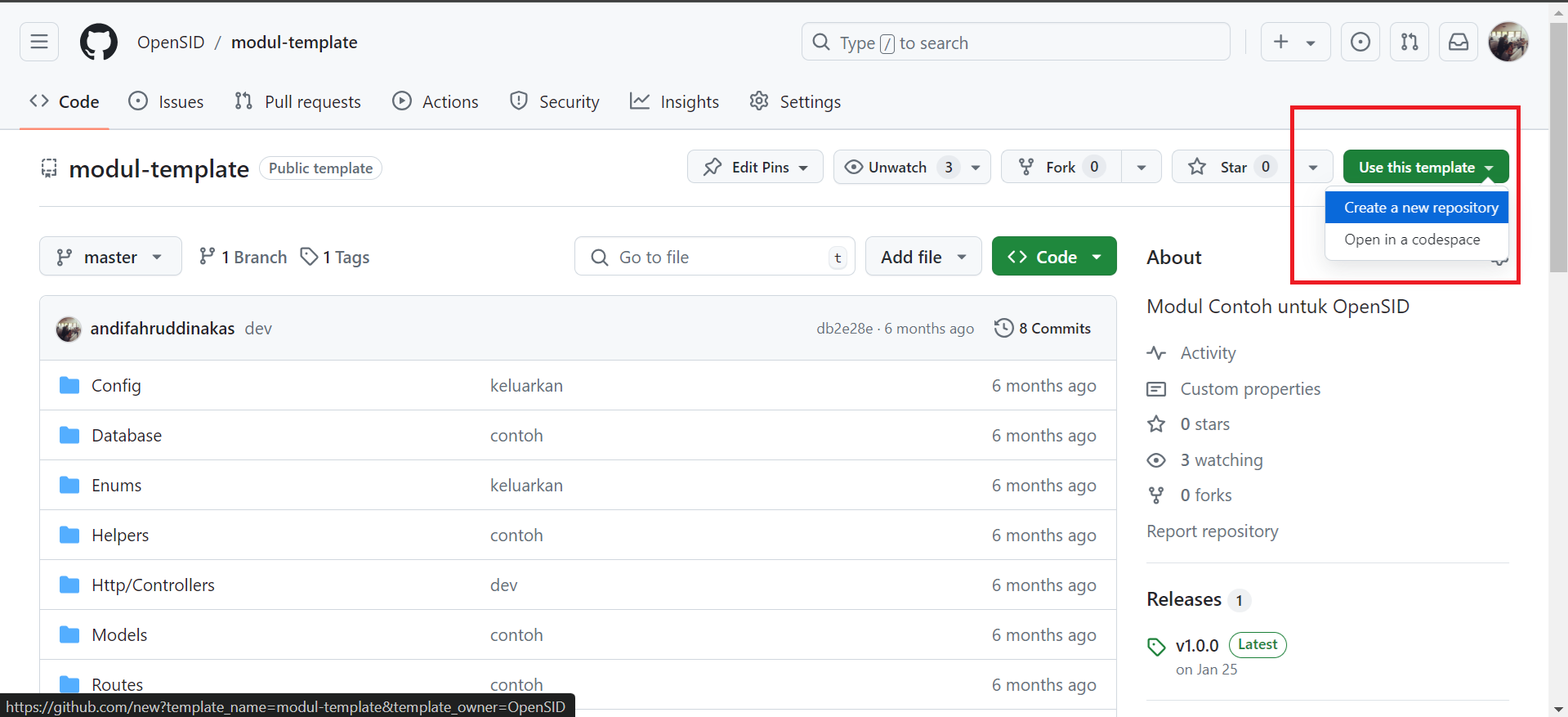
Task: Open pull requests icon in header
Action: click(1409, 42)
